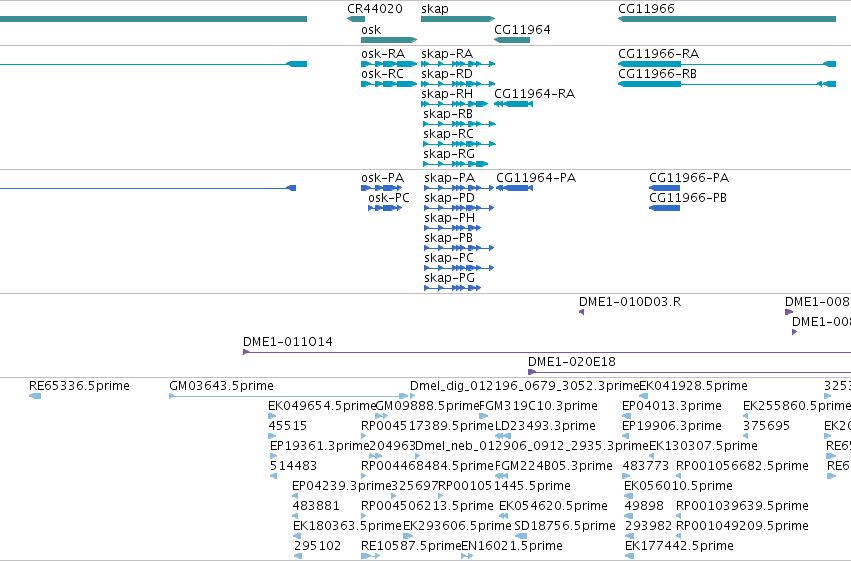Click the EK255860.5prime EST
This screenshot has width=851, height=561.
pos(746,416)
